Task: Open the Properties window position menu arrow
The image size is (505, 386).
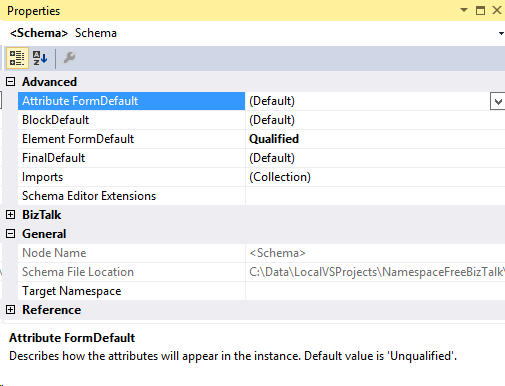Action: 464,10
